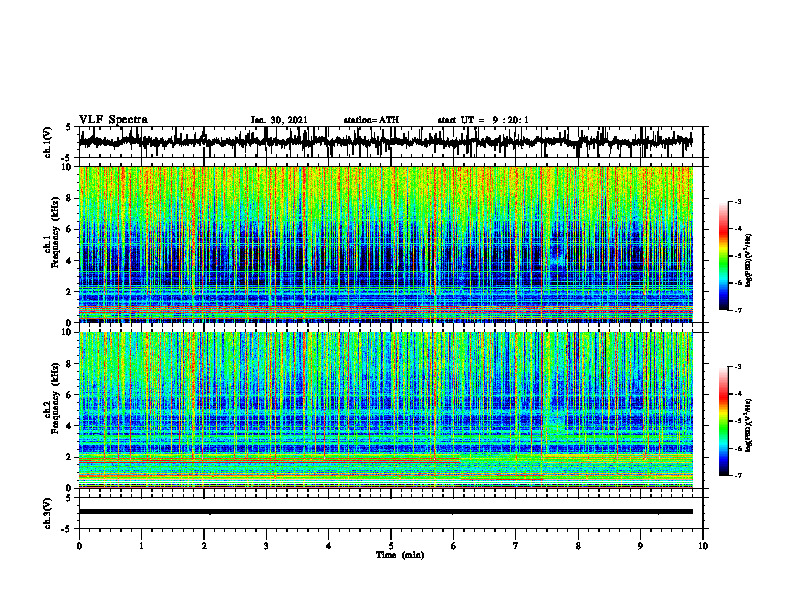Click the 'VLF Spectra' plot title
The height and width of the screenshot is (612, 792).
(x=113, y=120)
